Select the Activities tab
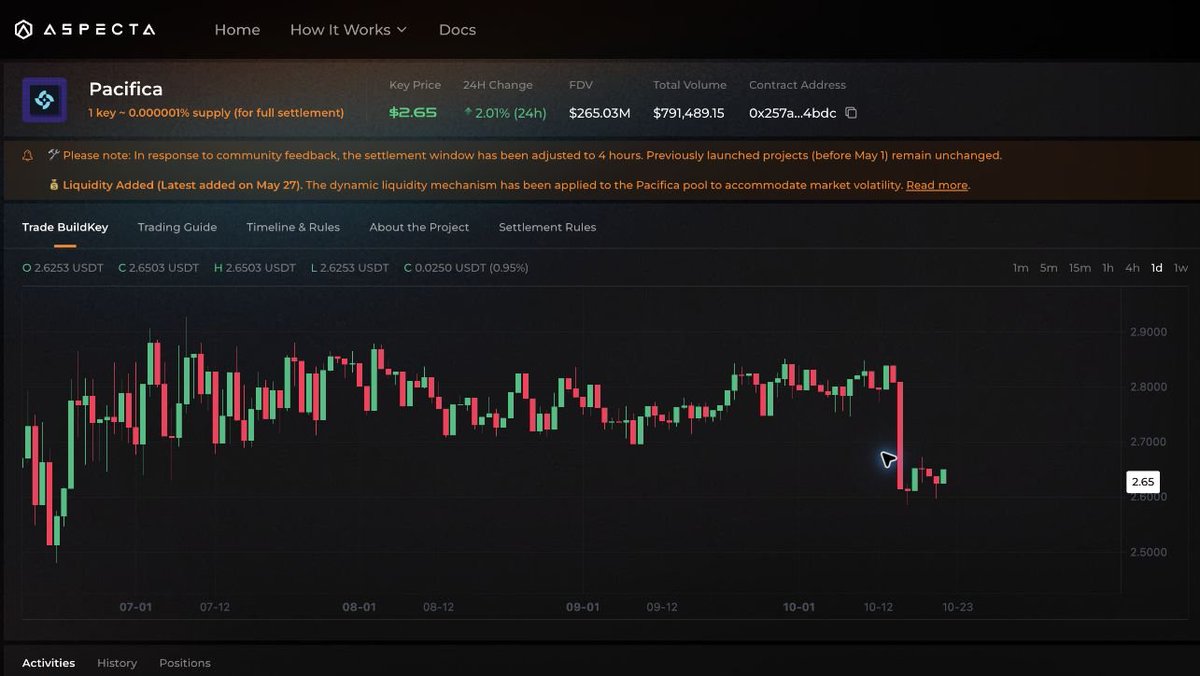This screenshot has height=676, width=1200. (48, 663)
